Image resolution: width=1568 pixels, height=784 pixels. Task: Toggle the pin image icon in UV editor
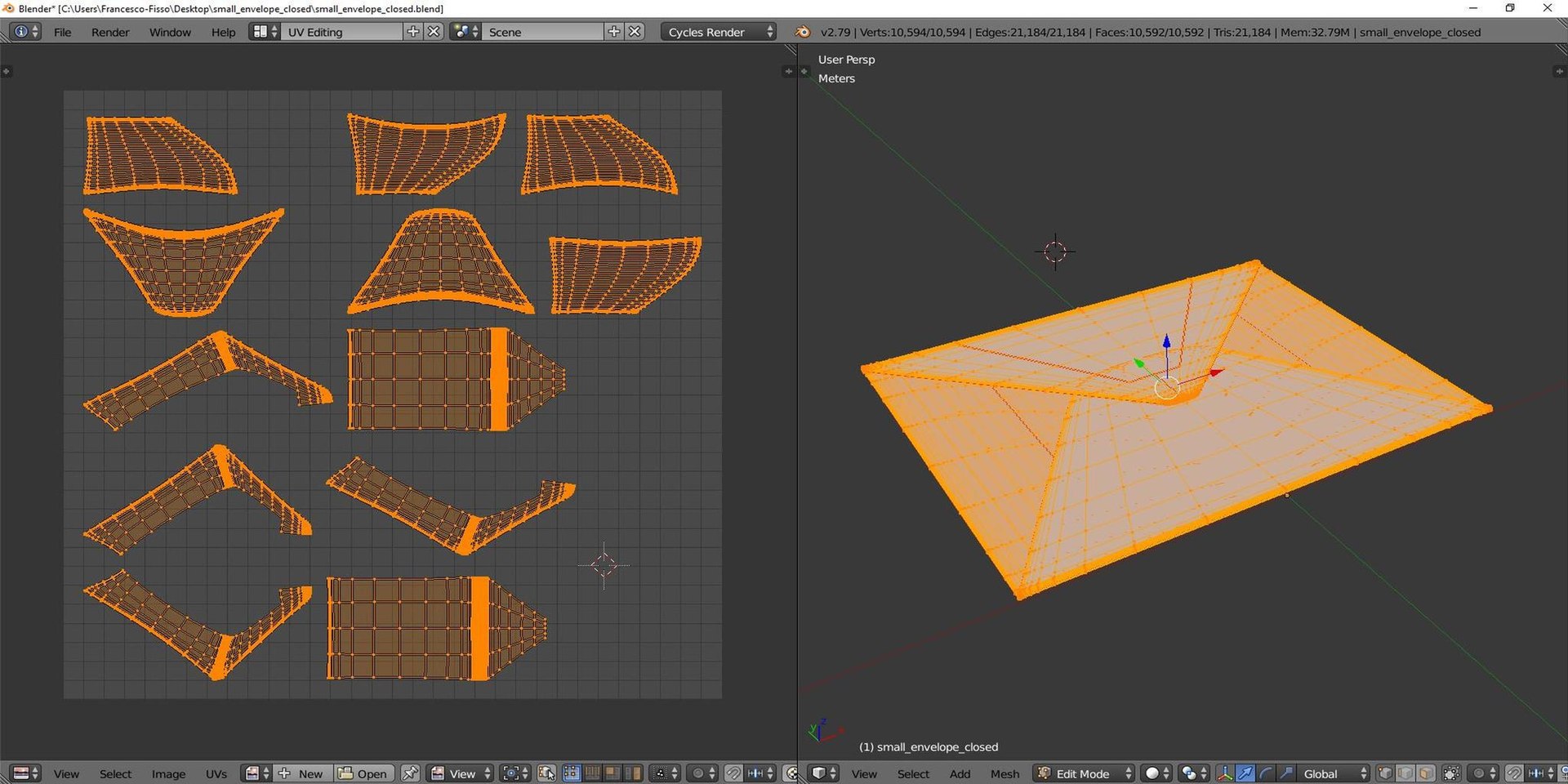(410, 773)
